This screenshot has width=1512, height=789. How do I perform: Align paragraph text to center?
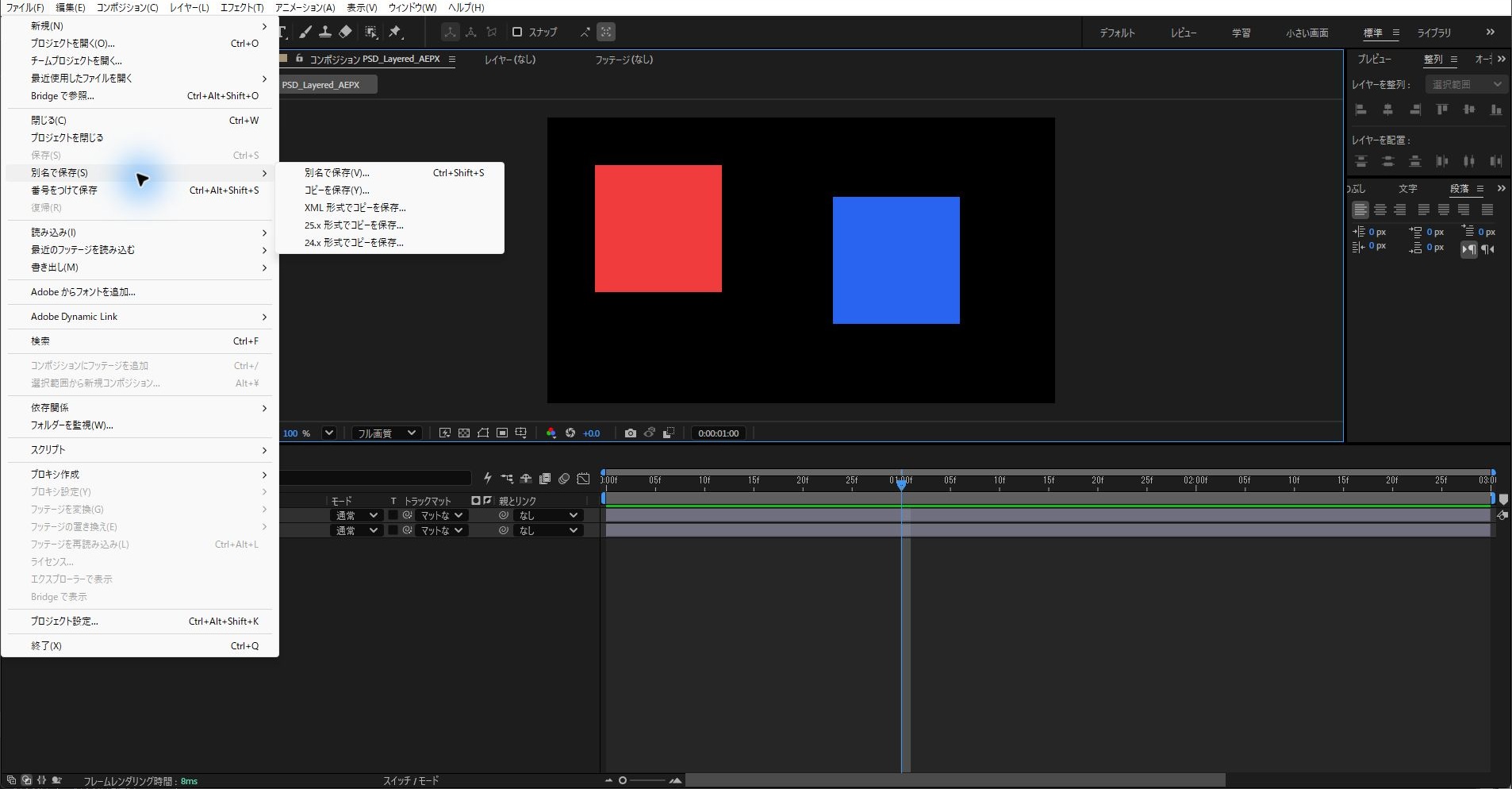click(x=1380, y=210)
